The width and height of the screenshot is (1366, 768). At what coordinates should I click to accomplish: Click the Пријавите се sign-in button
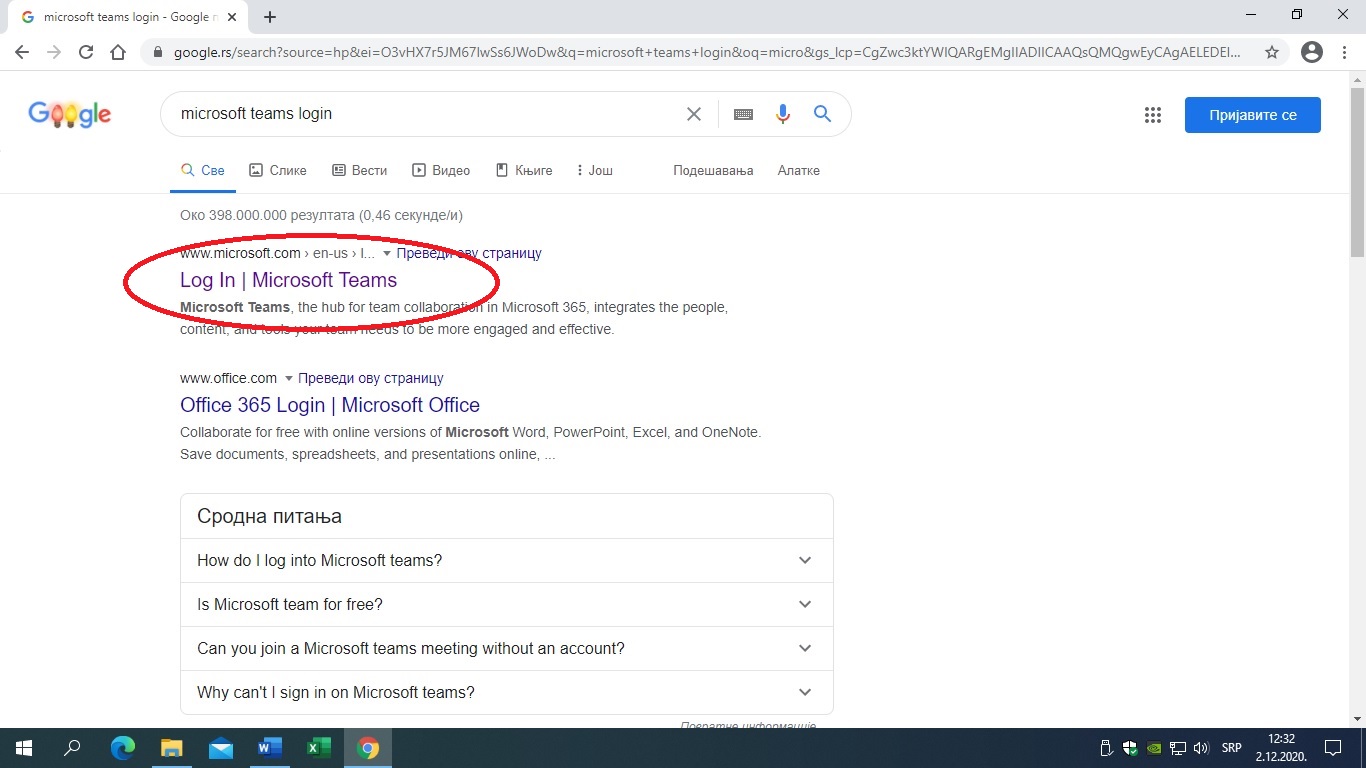[x=1252, y=115]
